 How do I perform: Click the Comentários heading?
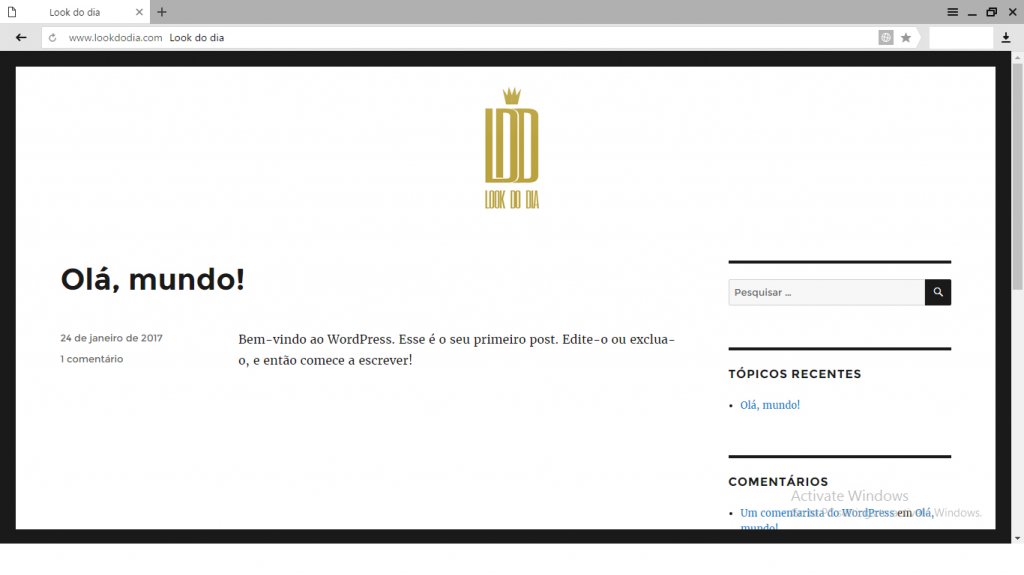pos(778,482)
